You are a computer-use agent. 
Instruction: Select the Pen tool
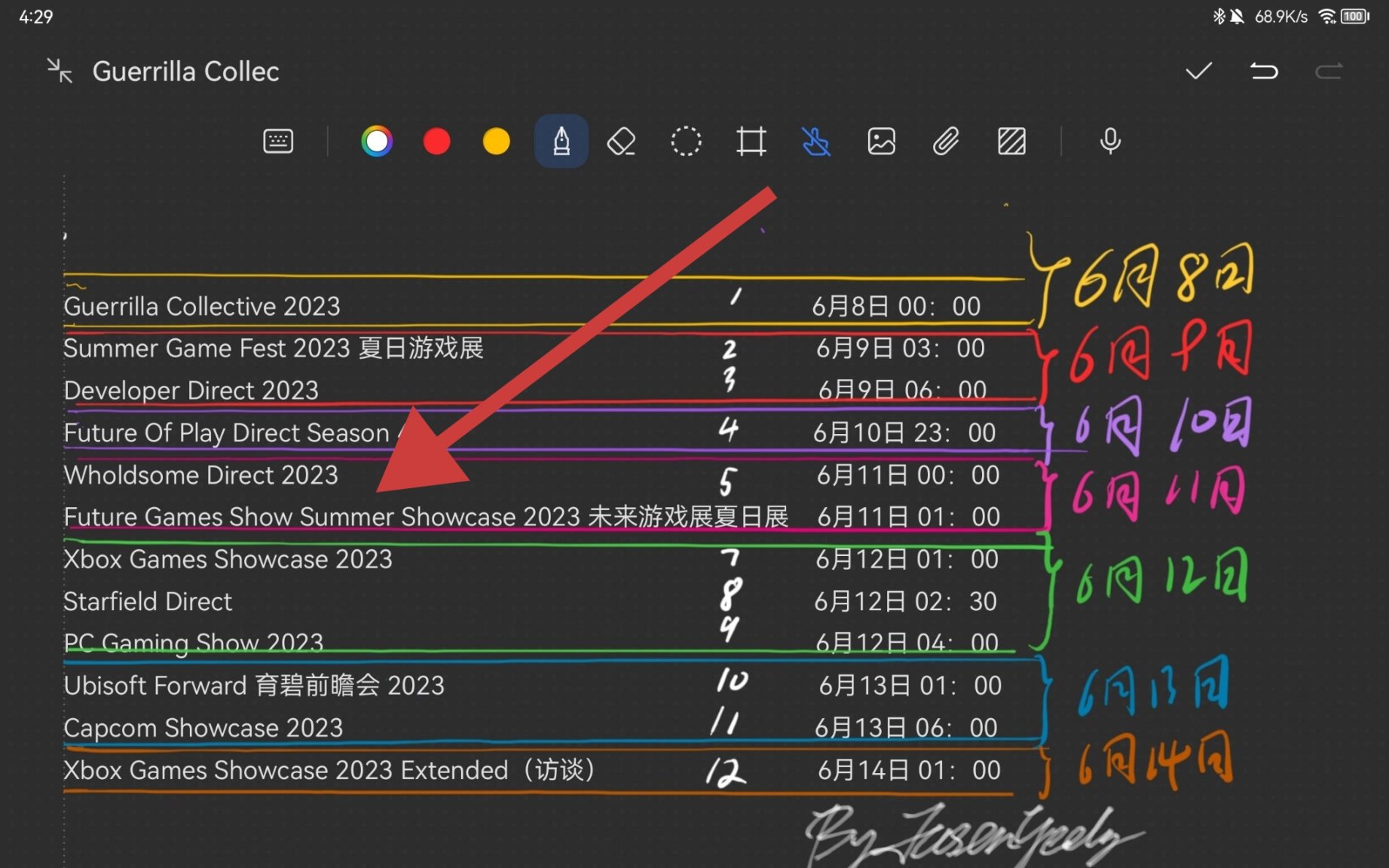[x=561, y=141]
